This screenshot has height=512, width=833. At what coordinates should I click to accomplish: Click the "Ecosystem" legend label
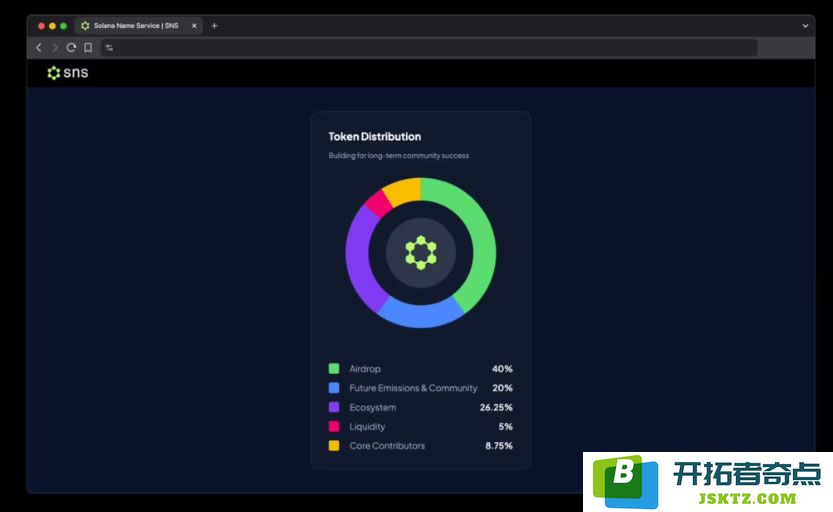(372, 407)
